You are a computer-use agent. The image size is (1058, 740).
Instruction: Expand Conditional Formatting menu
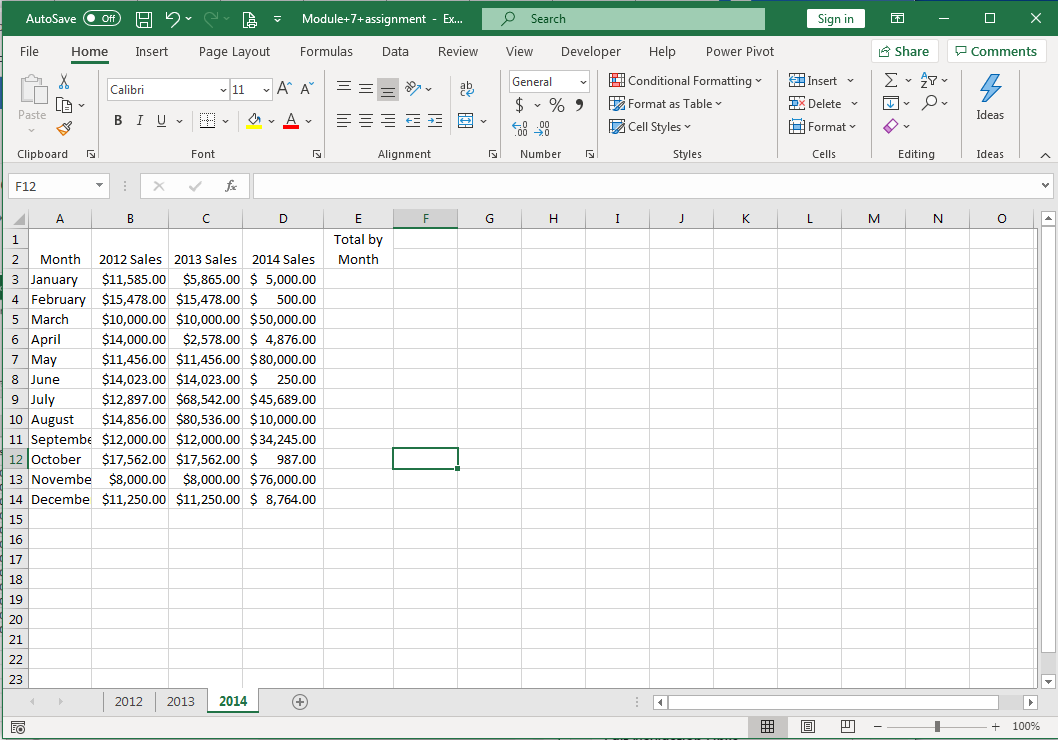(686, 80)
